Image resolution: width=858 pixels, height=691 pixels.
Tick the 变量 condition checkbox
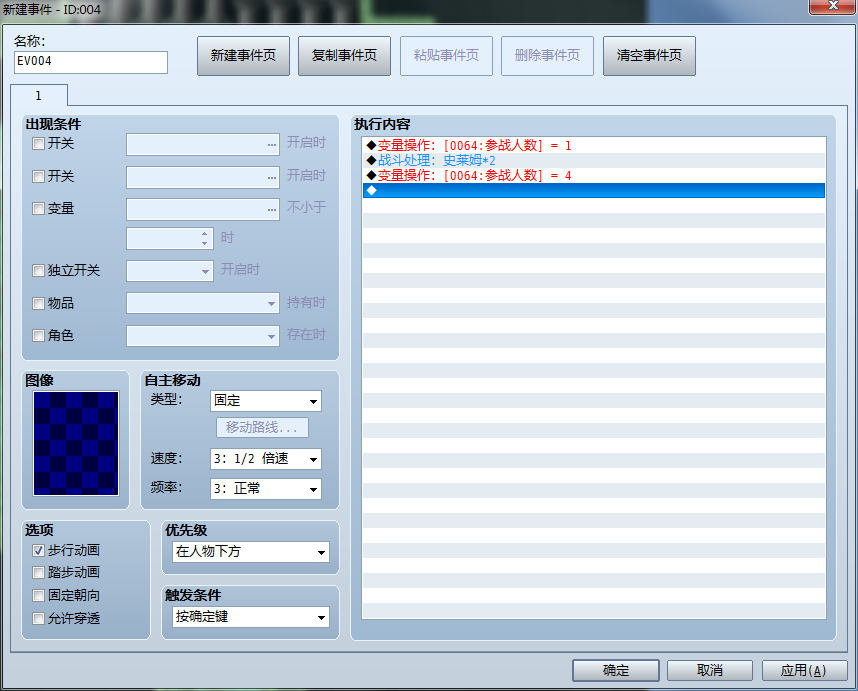pos(38,208)
